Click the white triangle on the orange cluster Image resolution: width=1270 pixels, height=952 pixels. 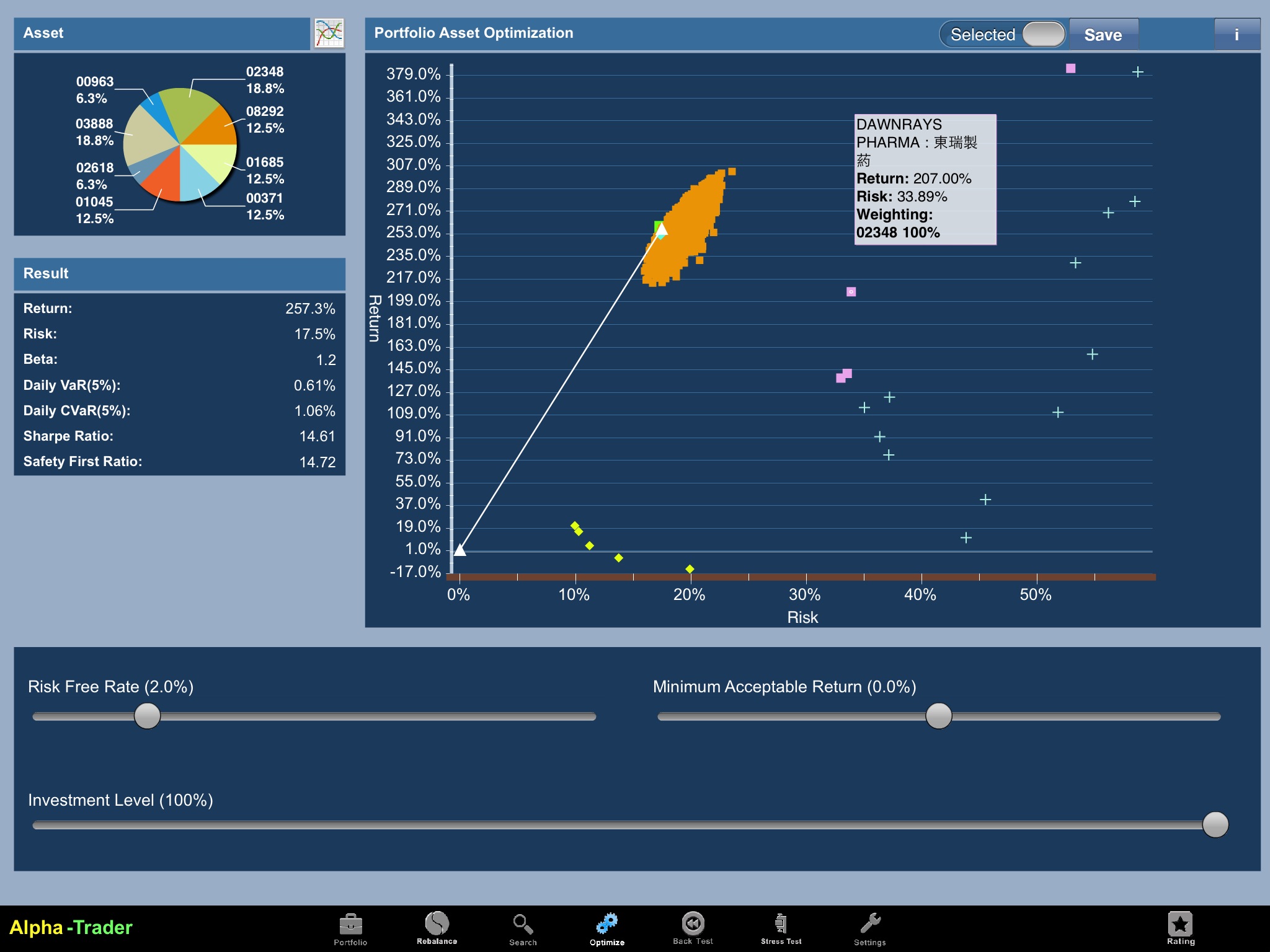tap(662, 229)
